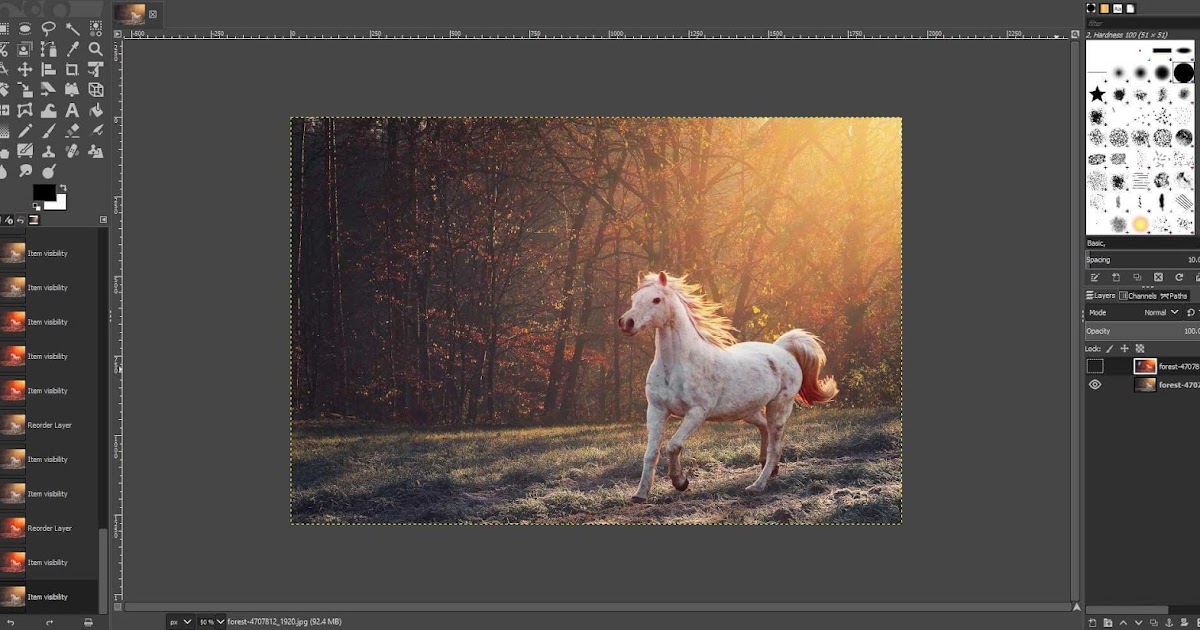The width and height of the screenshot is (1200, 630).
Task: Pick the Crop tool
Action: (72, 68)
